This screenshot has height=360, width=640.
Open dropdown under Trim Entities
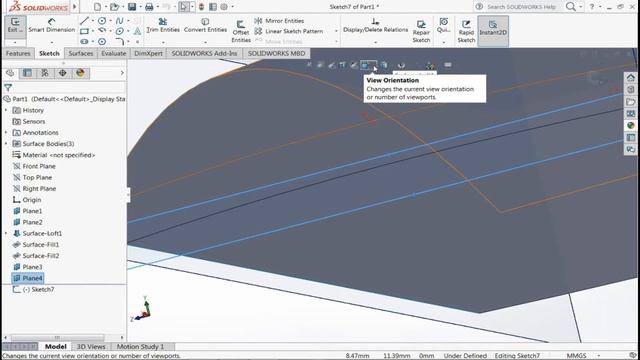163,42
